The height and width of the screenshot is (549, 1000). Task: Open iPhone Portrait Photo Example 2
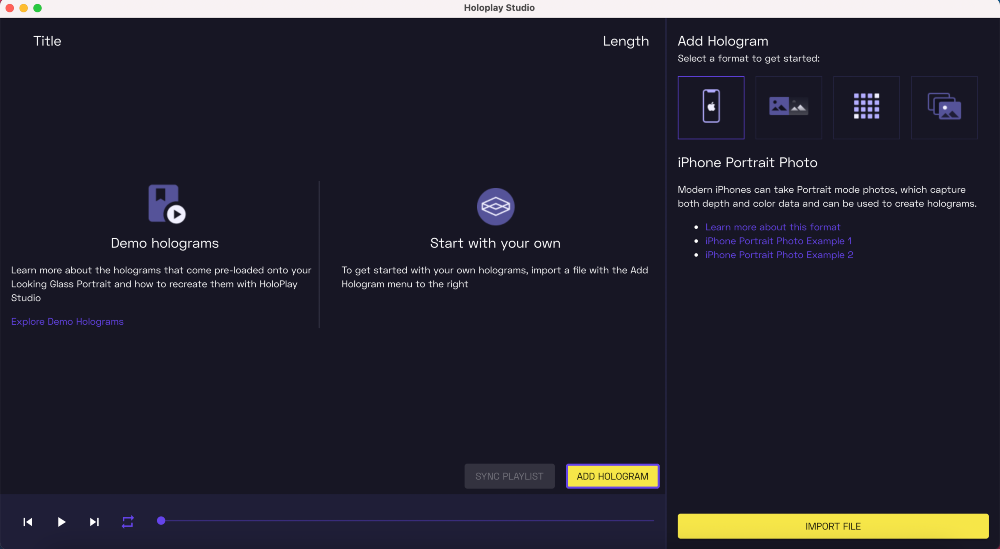pos(779,255)
